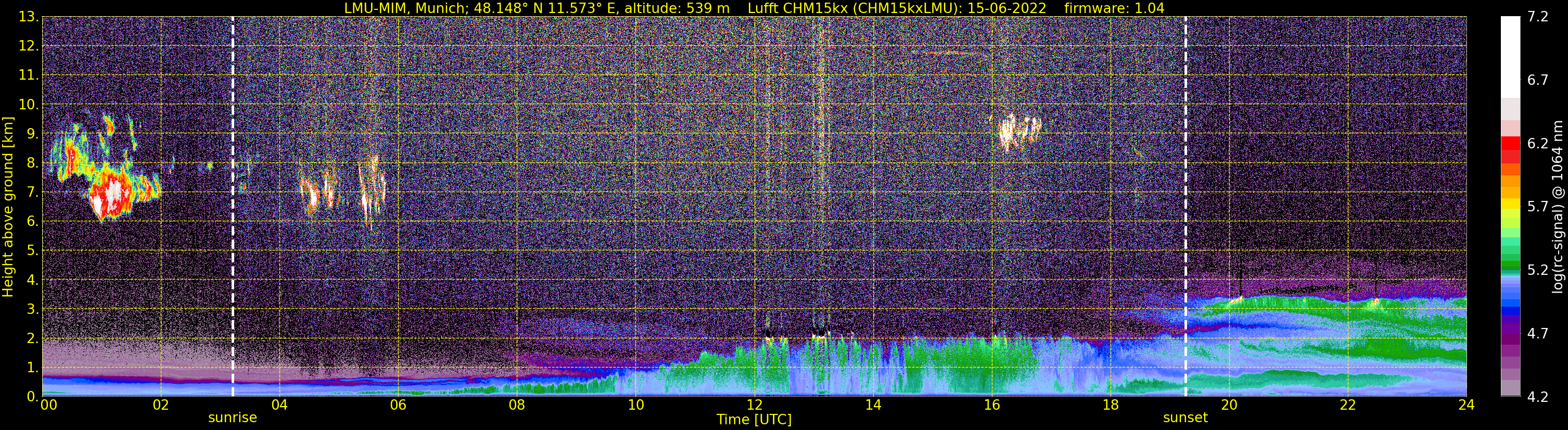Click the sunrise label below the time axis

pyautogui.click(x=233, y=418)
